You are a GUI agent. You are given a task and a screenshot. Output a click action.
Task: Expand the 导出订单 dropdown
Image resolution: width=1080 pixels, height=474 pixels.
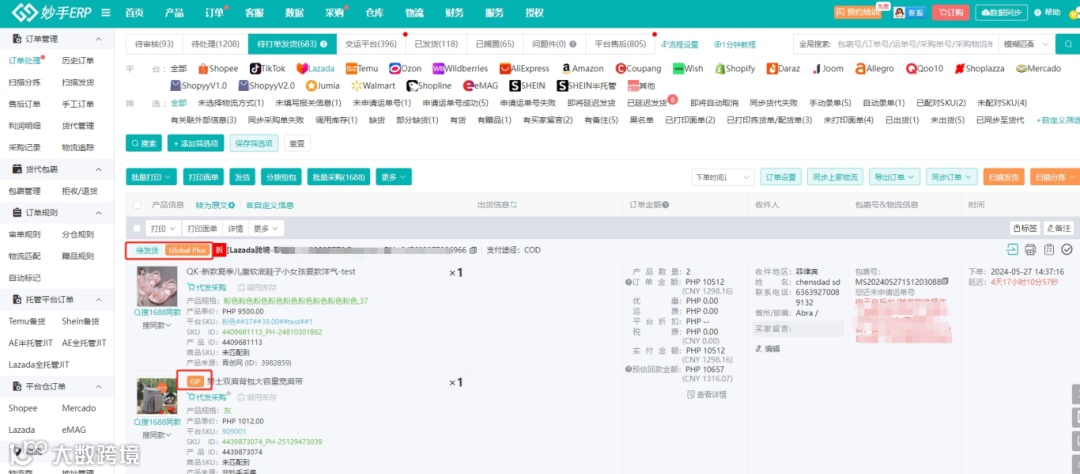895,177
